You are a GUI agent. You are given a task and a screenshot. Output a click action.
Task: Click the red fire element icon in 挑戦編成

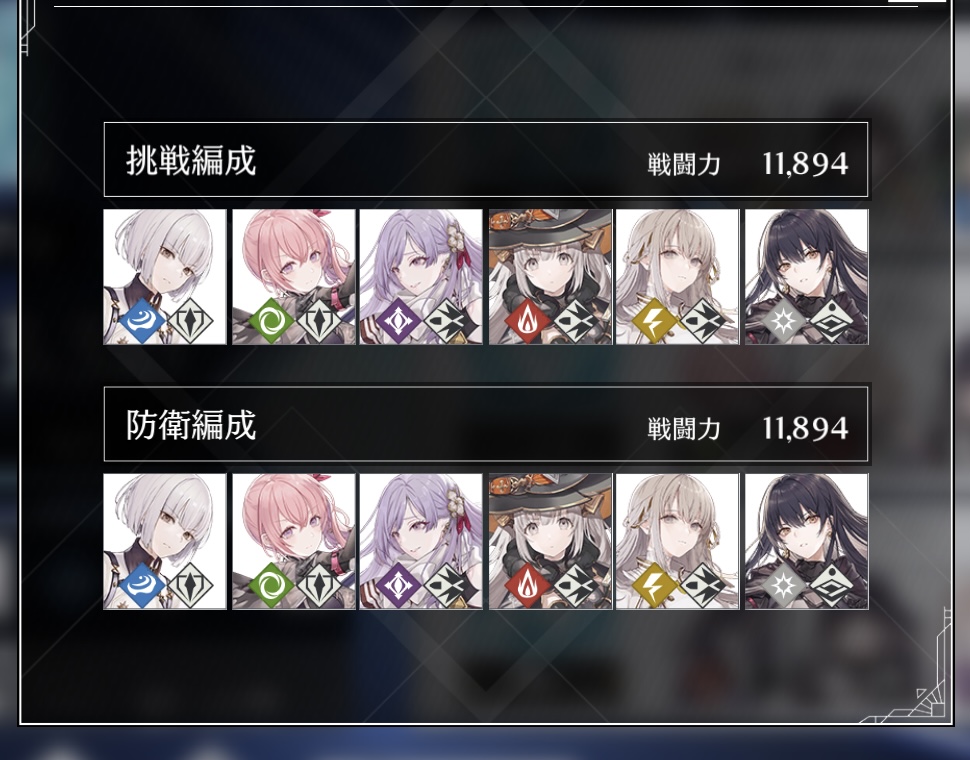coord(528,321)
